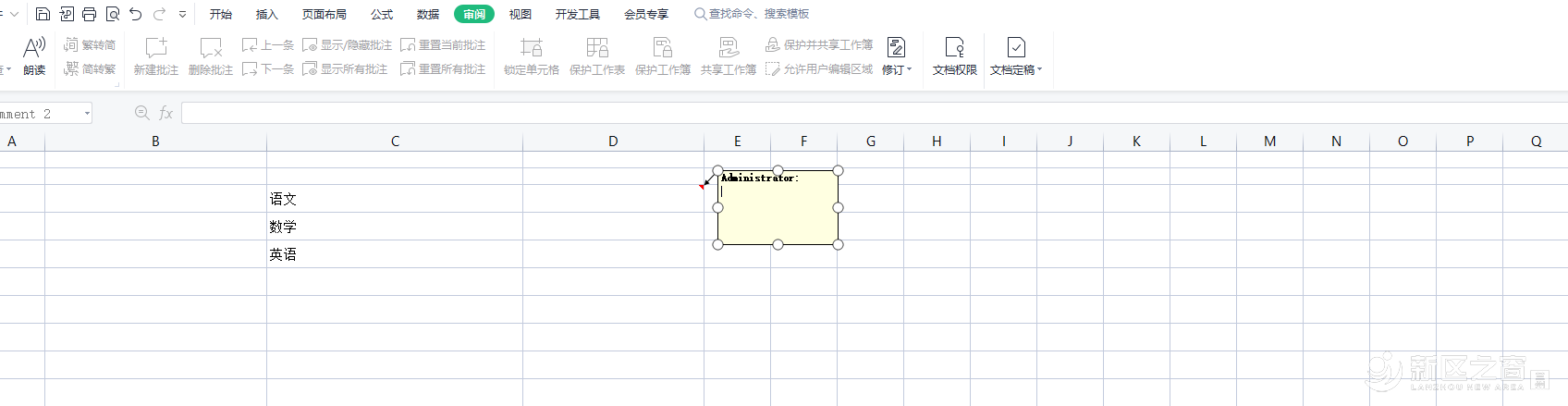The height and width of the screenshot is (406, 1568).
Task: Select column D header
Action: [613, 141]
